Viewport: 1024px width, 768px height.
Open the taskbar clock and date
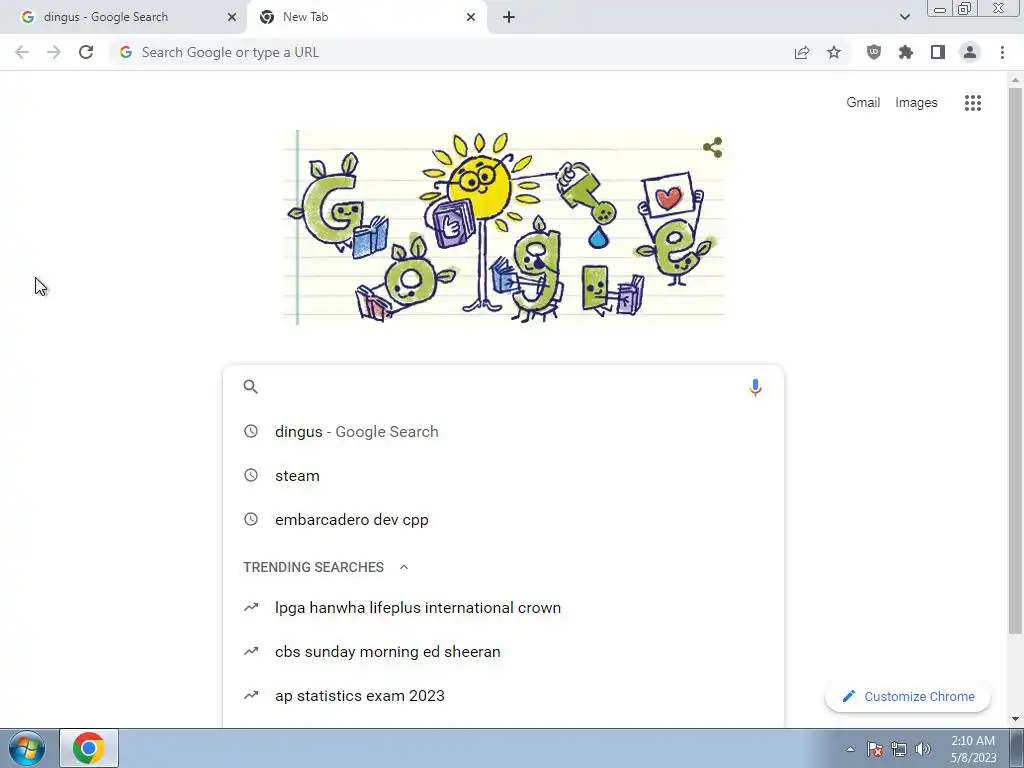(x=973, y=749)
